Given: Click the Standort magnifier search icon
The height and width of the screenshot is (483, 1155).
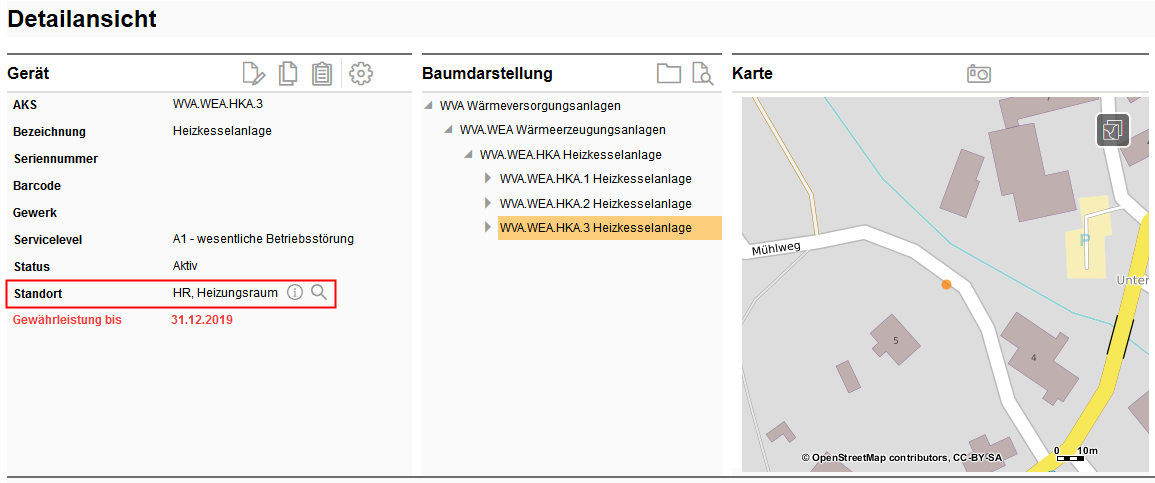Looking at the screenshot, I should point(319,292).
